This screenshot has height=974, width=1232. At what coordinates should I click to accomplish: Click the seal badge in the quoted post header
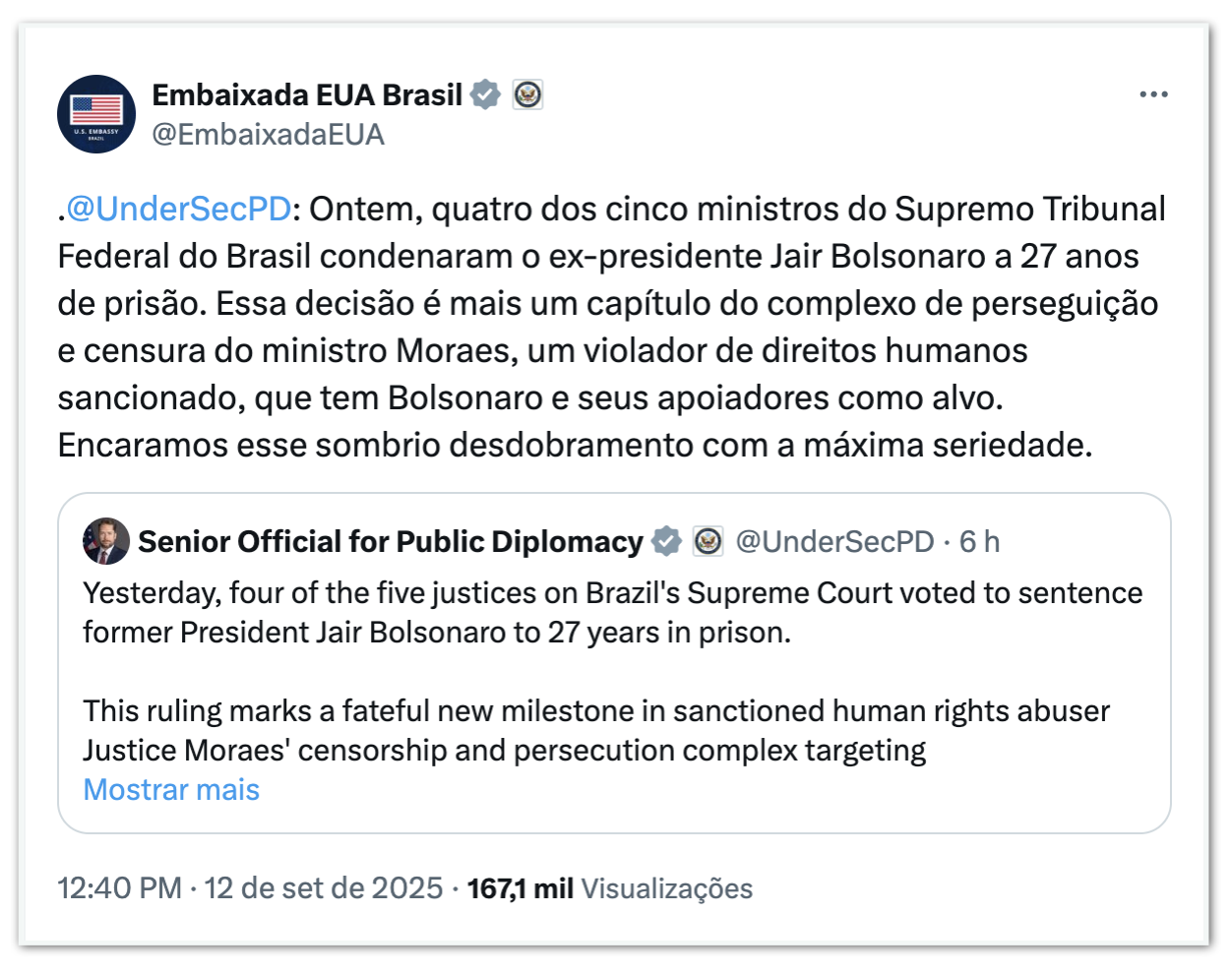point(708,541)
